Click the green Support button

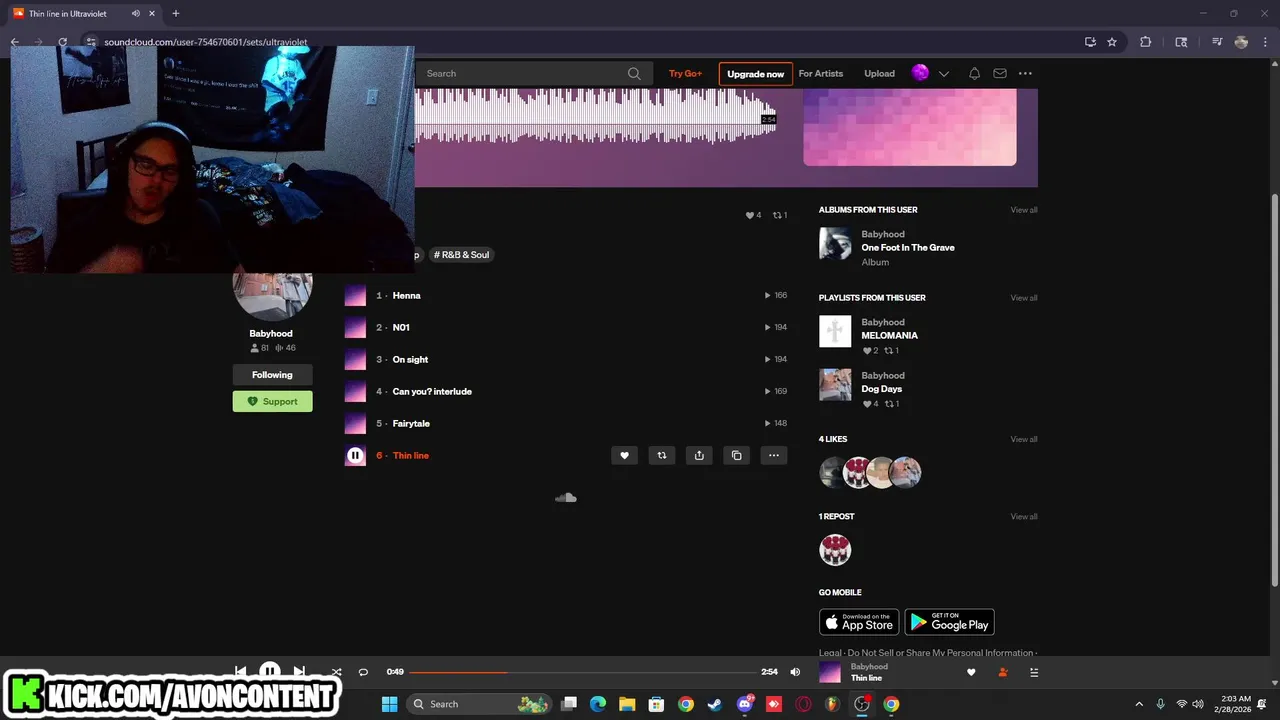pos(272,401)
